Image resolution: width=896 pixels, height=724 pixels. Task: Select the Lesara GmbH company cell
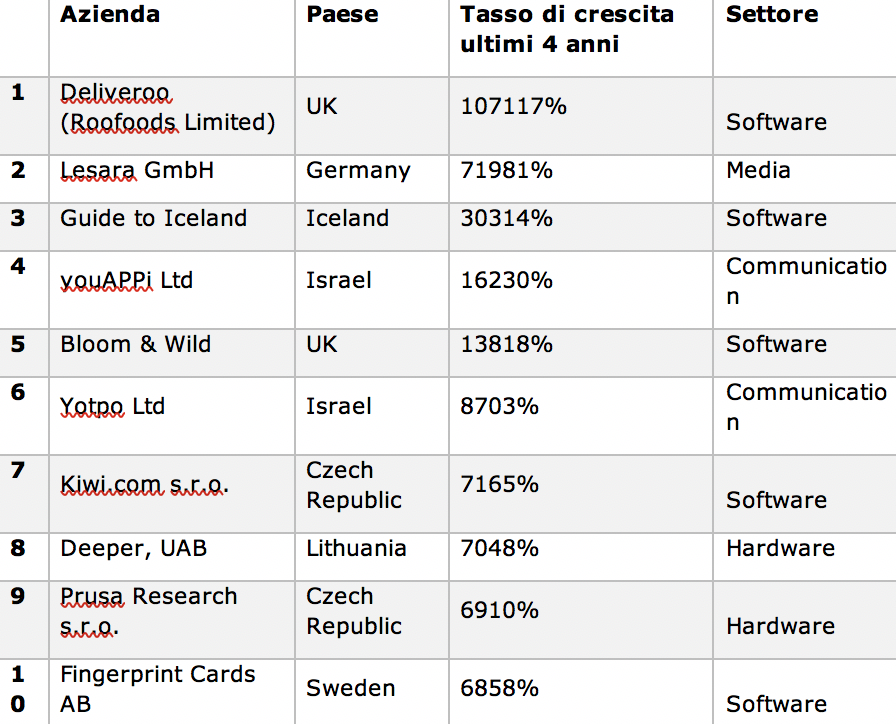(137, 171)
